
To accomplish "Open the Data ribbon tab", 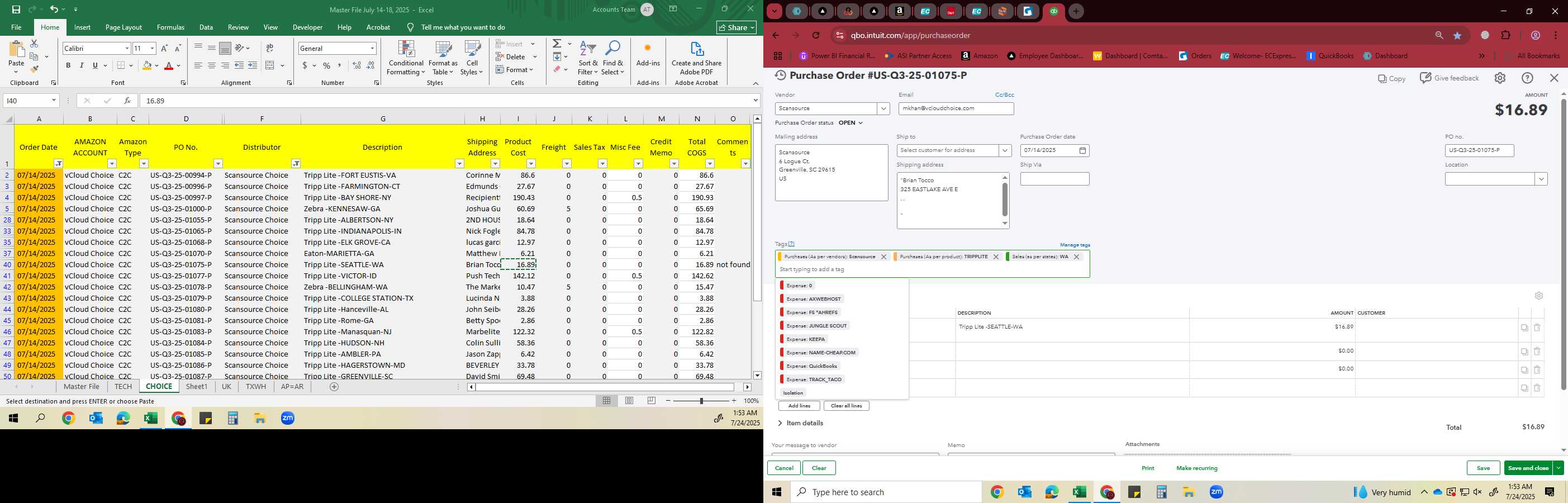I will tap(206, 27).
